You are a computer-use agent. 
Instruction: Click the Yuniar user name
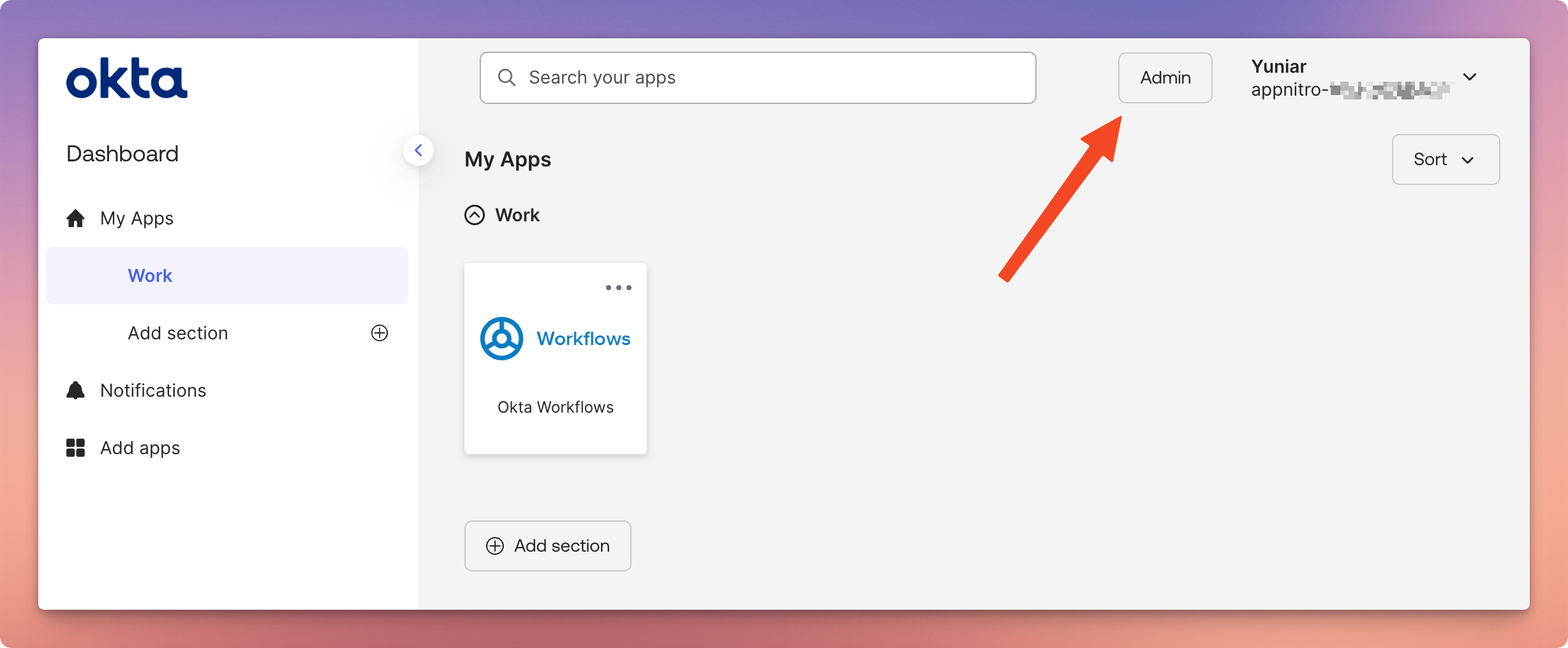coord(1279,66)
